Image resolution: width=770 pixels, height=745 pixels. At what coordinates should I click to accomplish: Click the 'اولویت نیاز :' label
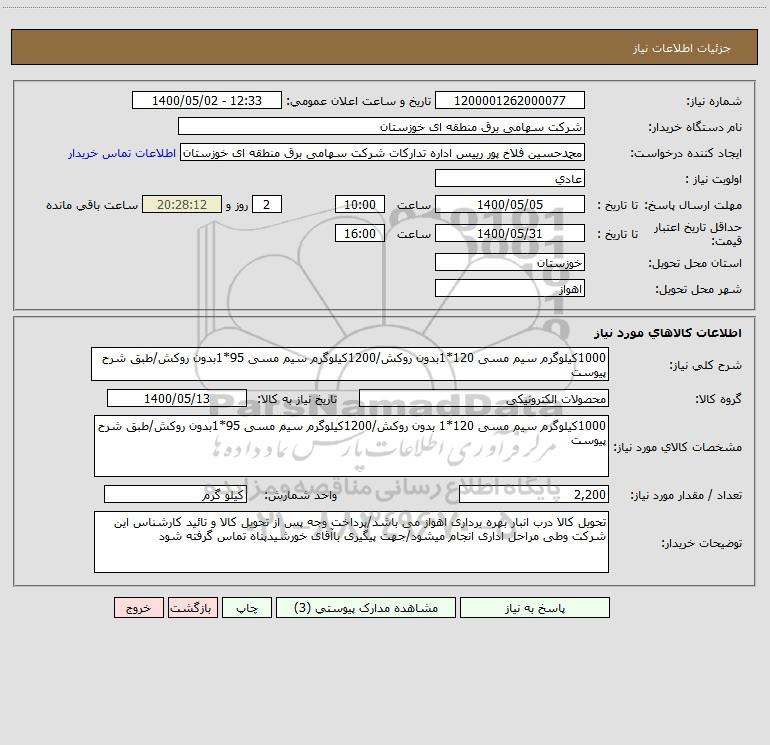pos(714,179)
